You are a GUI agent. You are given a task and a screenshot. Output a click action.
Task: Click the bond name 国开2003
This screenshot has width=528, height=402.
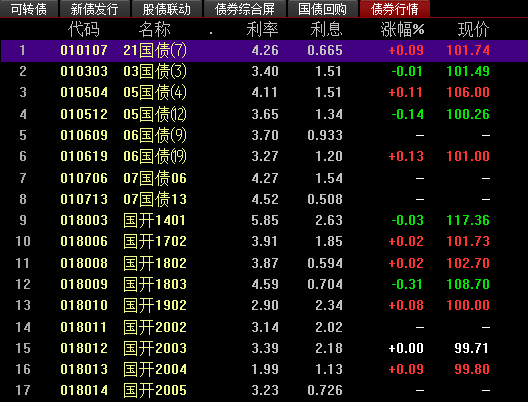[155, 348]
